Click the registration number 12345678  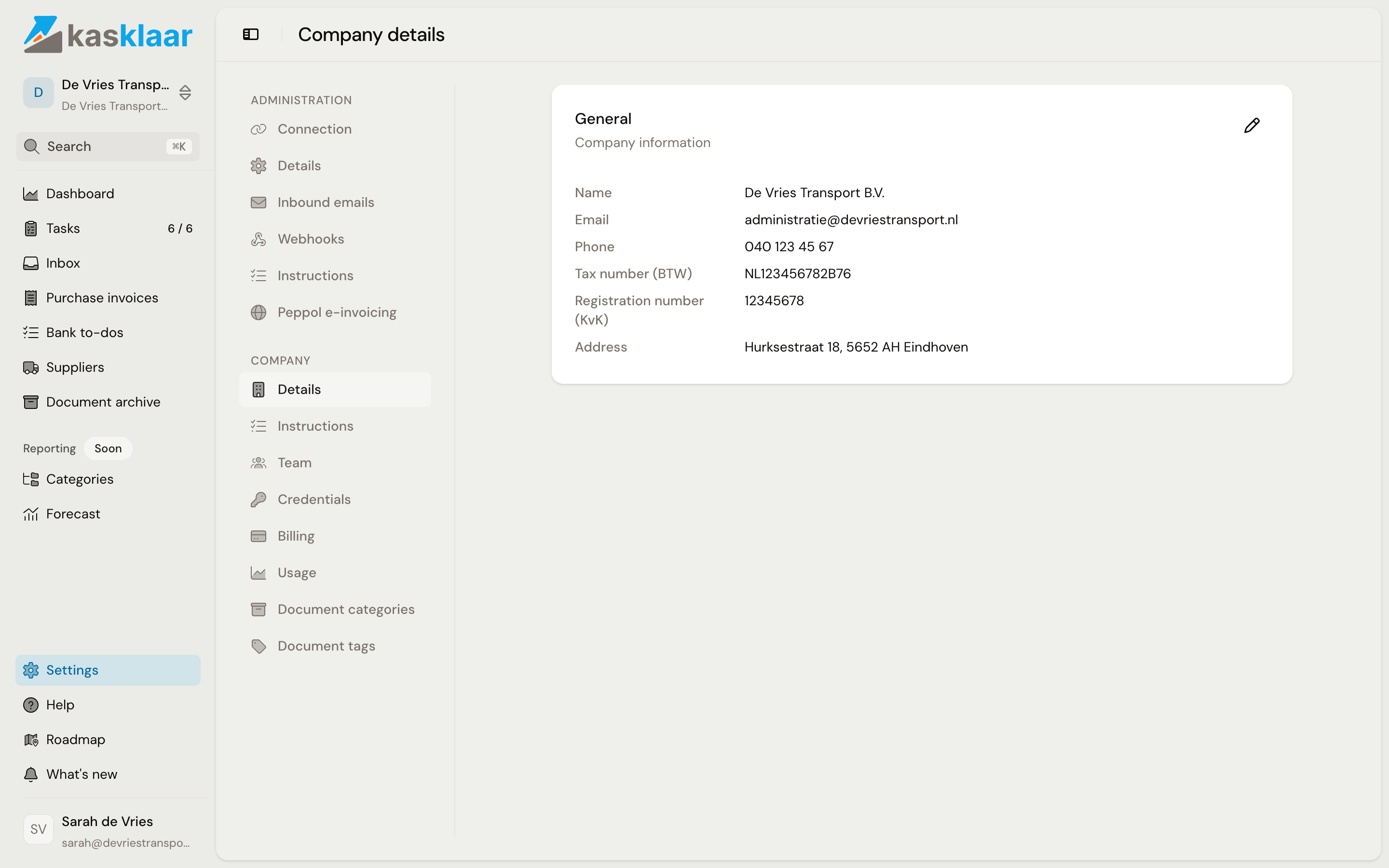(x=774, y=301)
